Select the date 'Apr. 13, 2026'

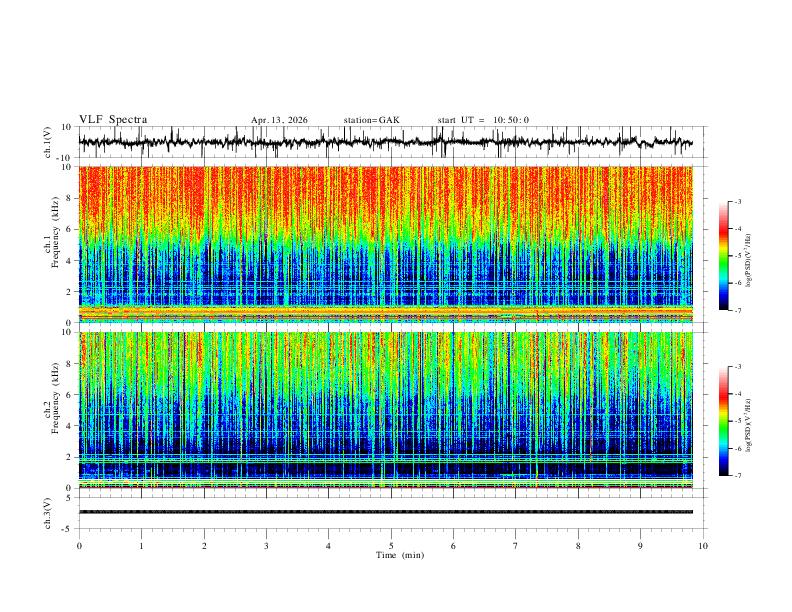coord(279,120)
